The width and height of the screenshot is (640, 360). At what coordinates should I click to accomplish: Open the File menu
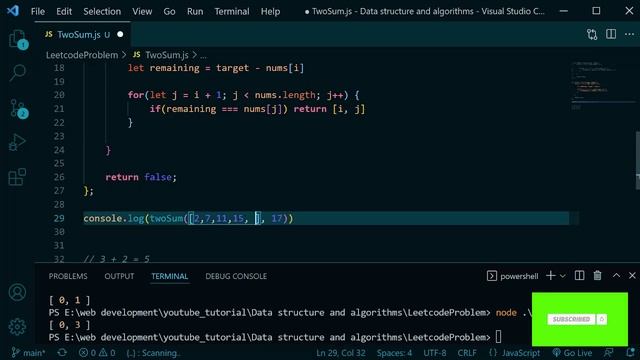tap(38, 11)
